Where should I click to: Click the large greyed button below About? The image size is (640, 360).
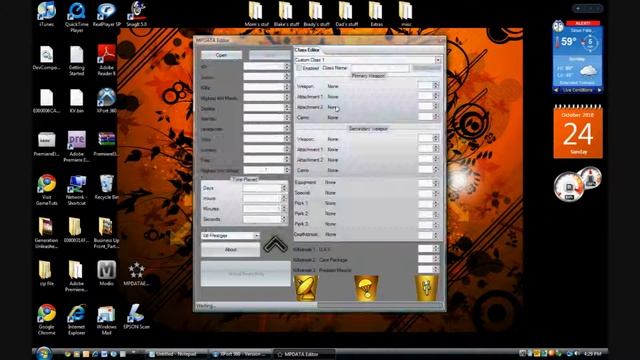(246, 273)
